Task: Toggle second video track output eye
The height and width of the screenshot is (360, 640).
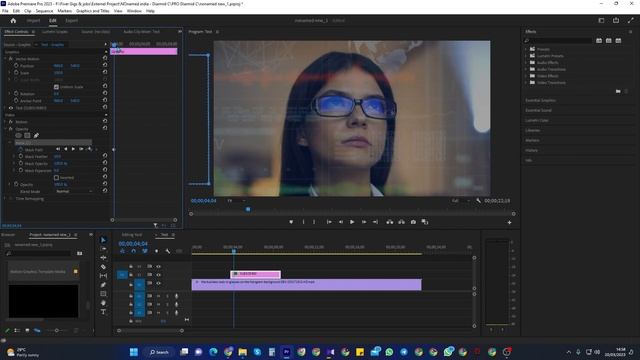Action: click(158, 275)
